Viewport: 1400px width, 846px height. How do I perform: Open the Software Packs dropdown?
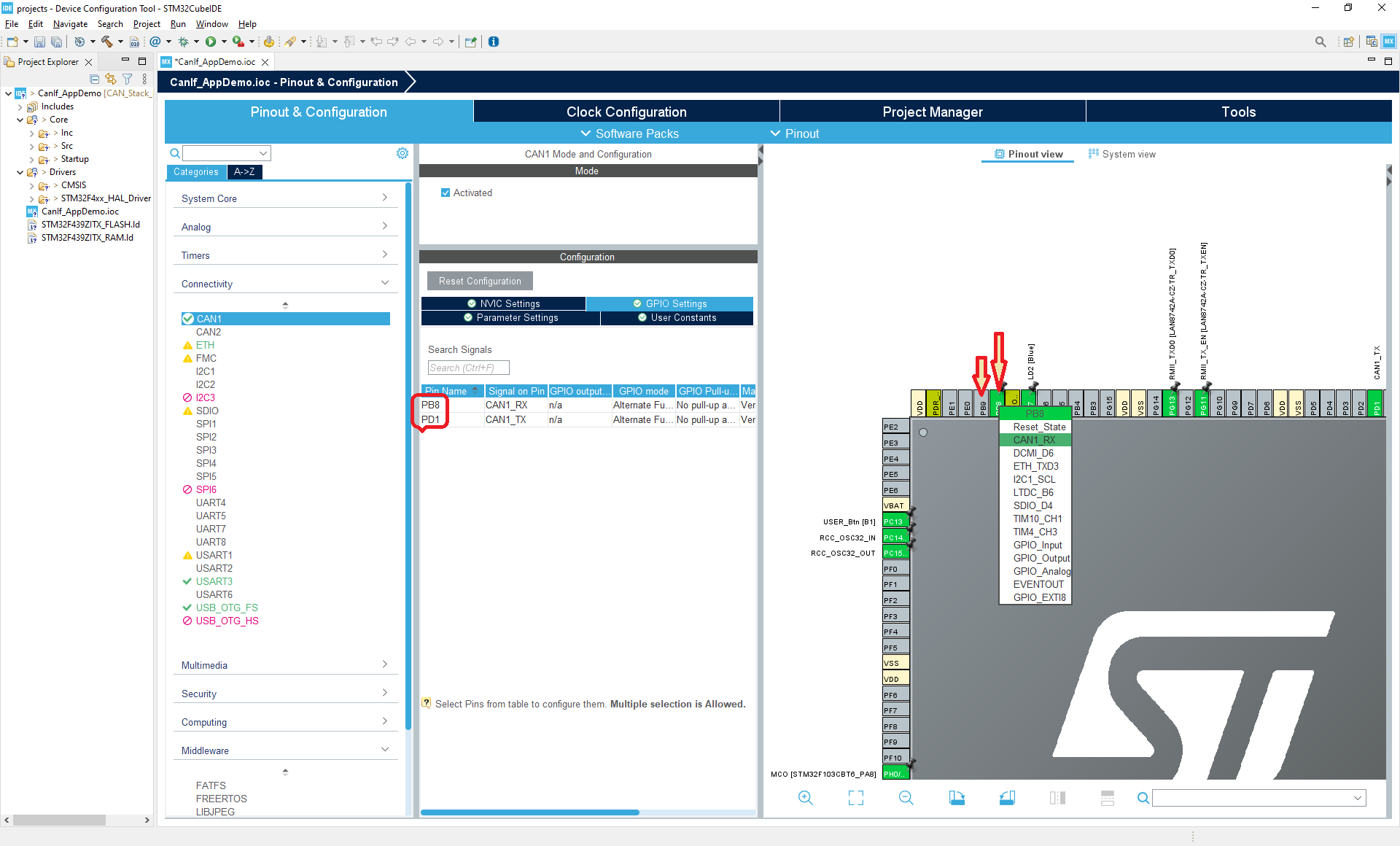tap(629, 133)
